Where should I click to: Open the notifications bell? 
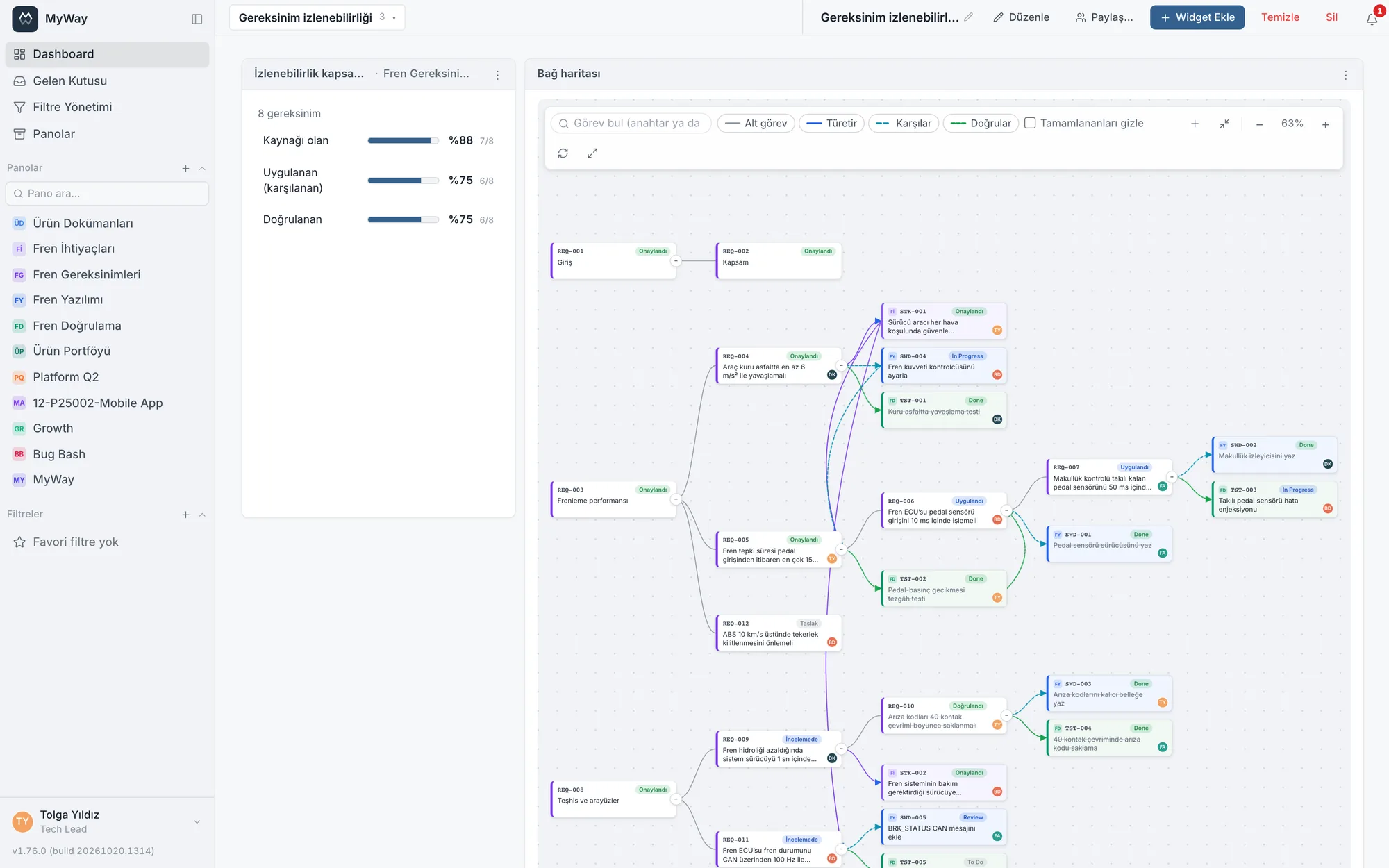(x=1372, y=19)
